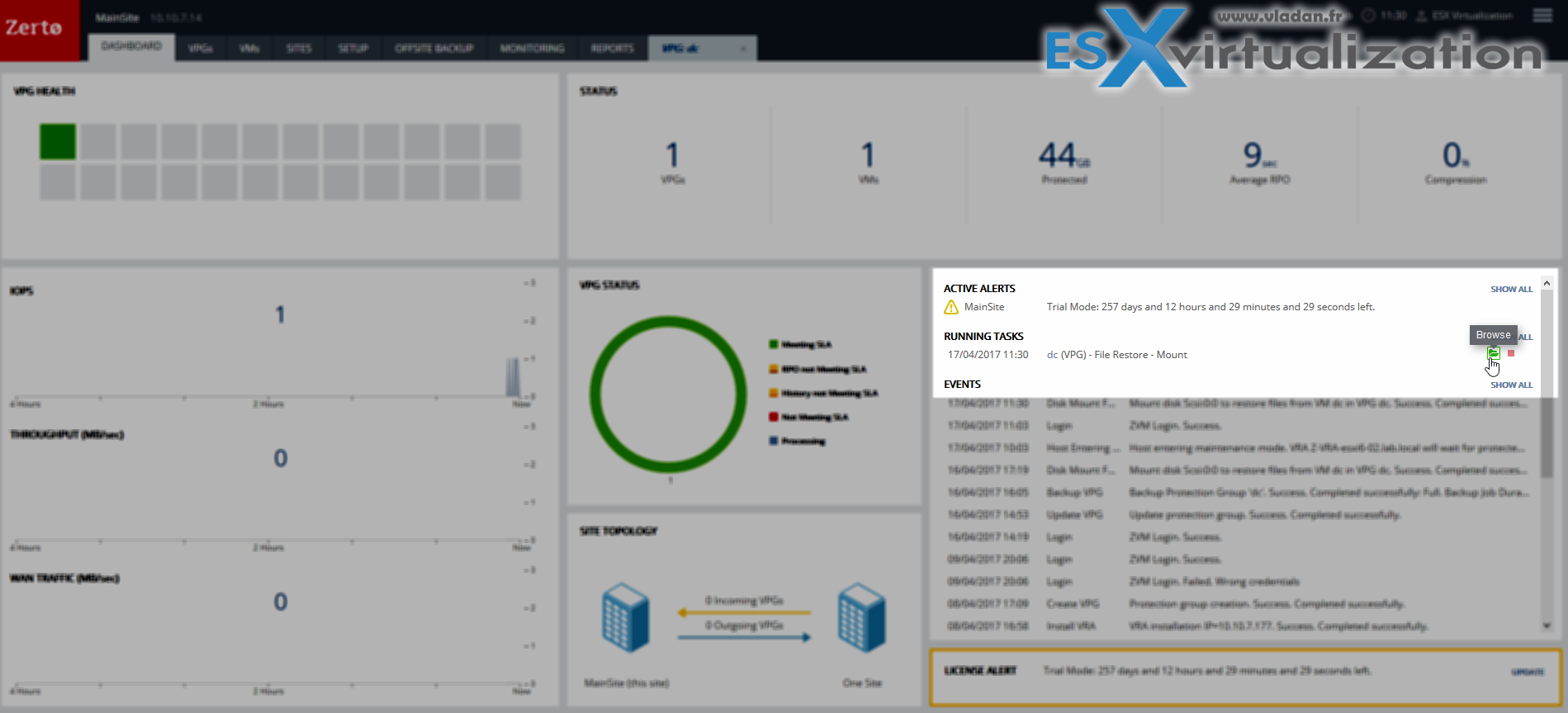Select the Meeting SLA legend entry
Viewport: 1568px width, 713px height.
(x=800, y=345)
